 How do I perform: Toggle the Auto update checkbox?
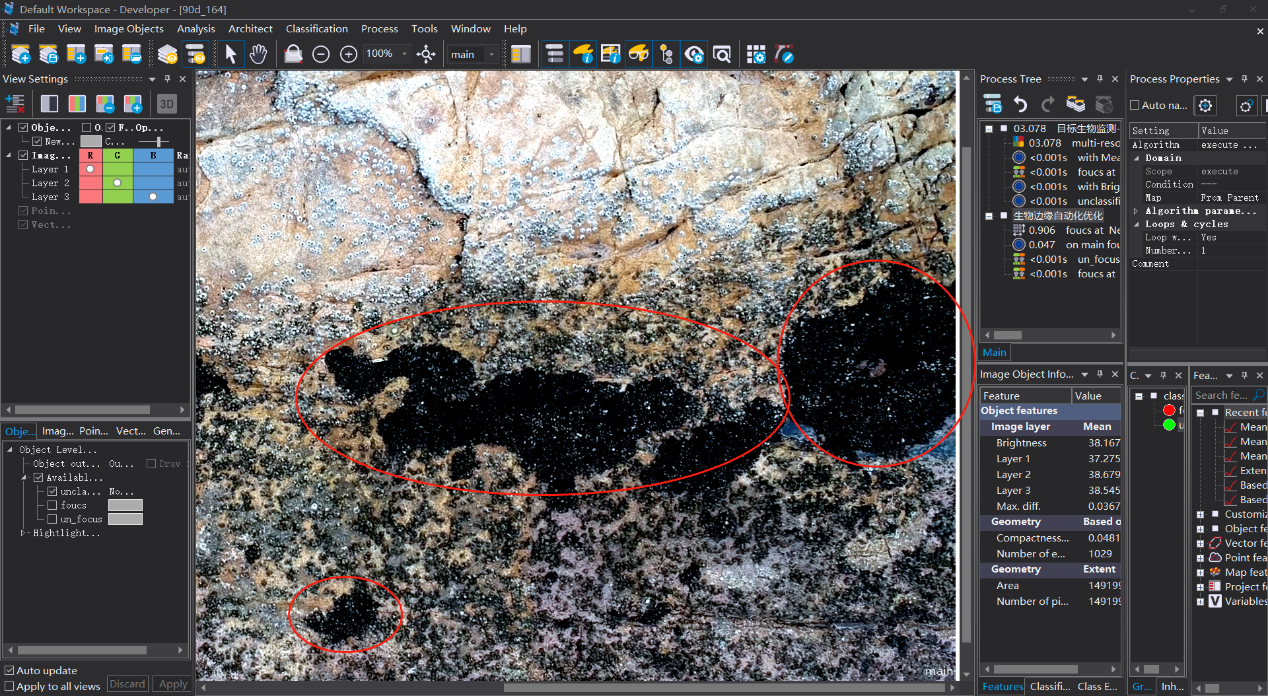(10, 670)
